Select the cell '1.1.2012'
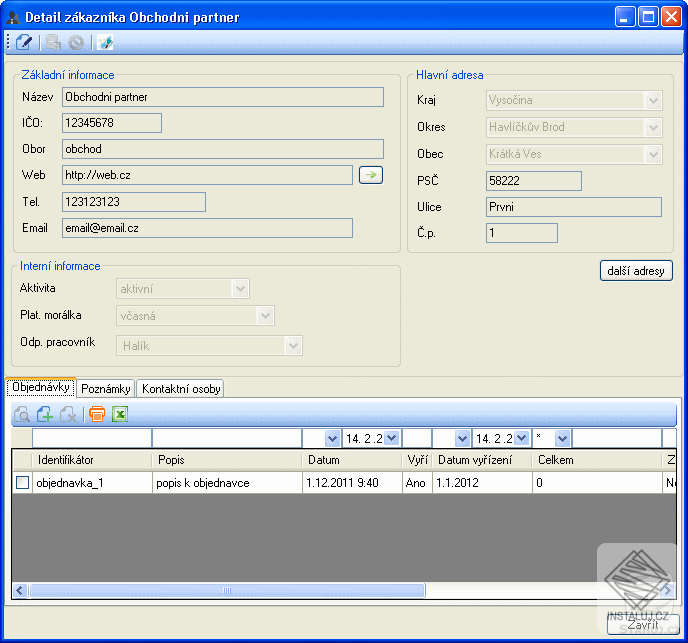 482,483
